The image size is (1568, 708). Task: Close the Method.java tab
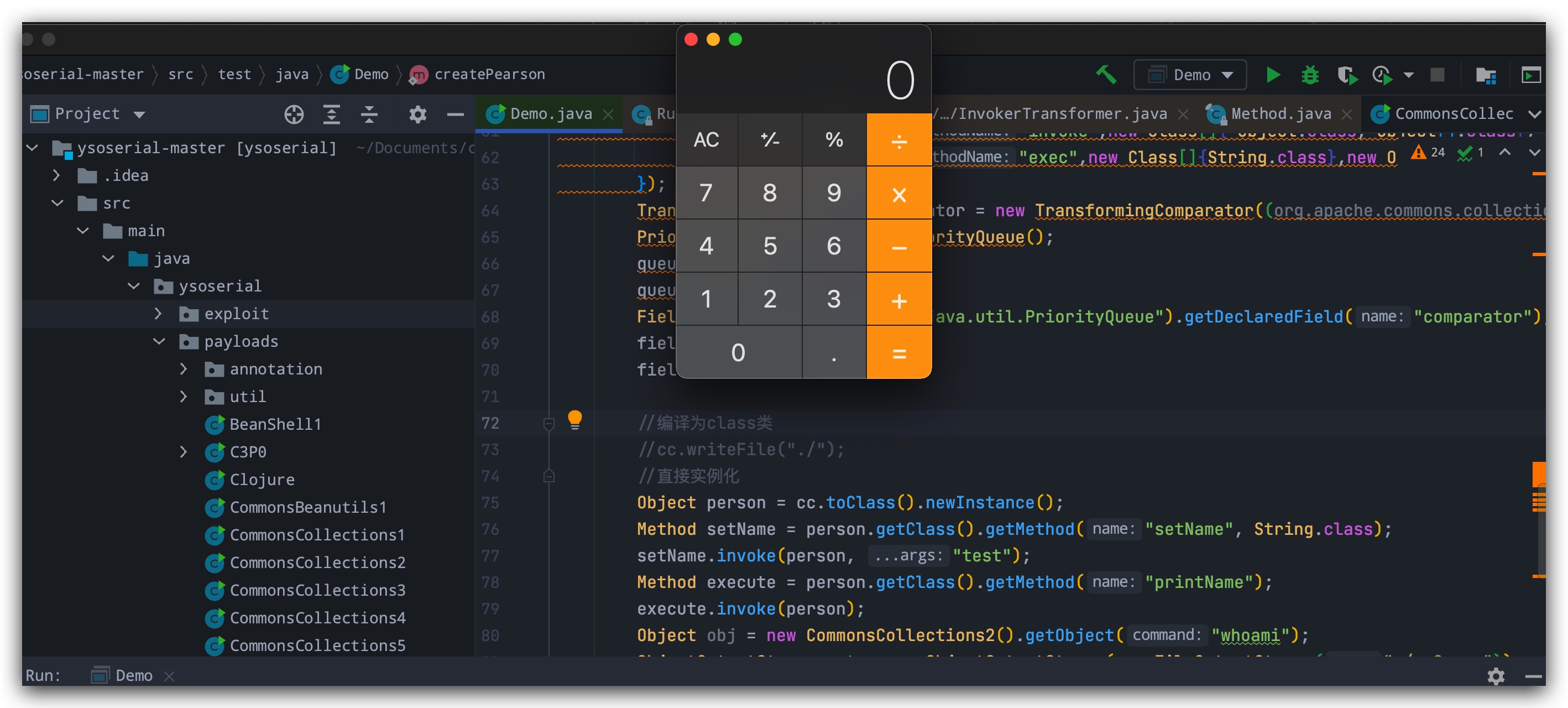(1346, 114)
